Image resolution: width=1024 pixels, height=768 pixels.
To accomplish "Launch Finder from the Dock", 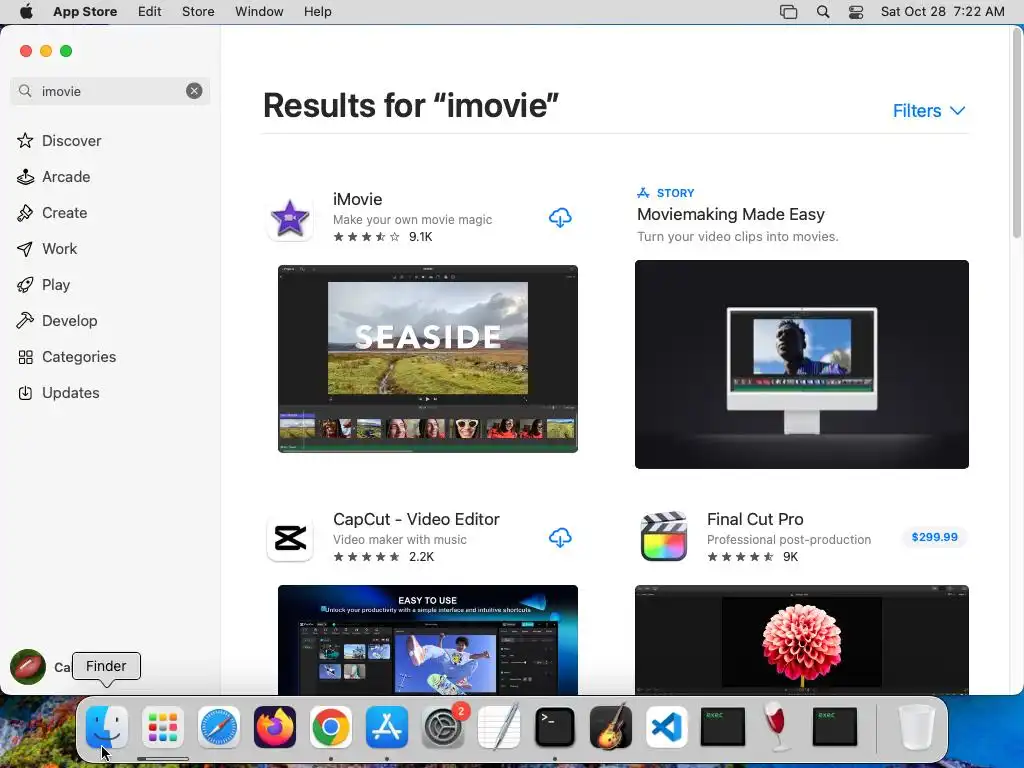I will [106, 727].
